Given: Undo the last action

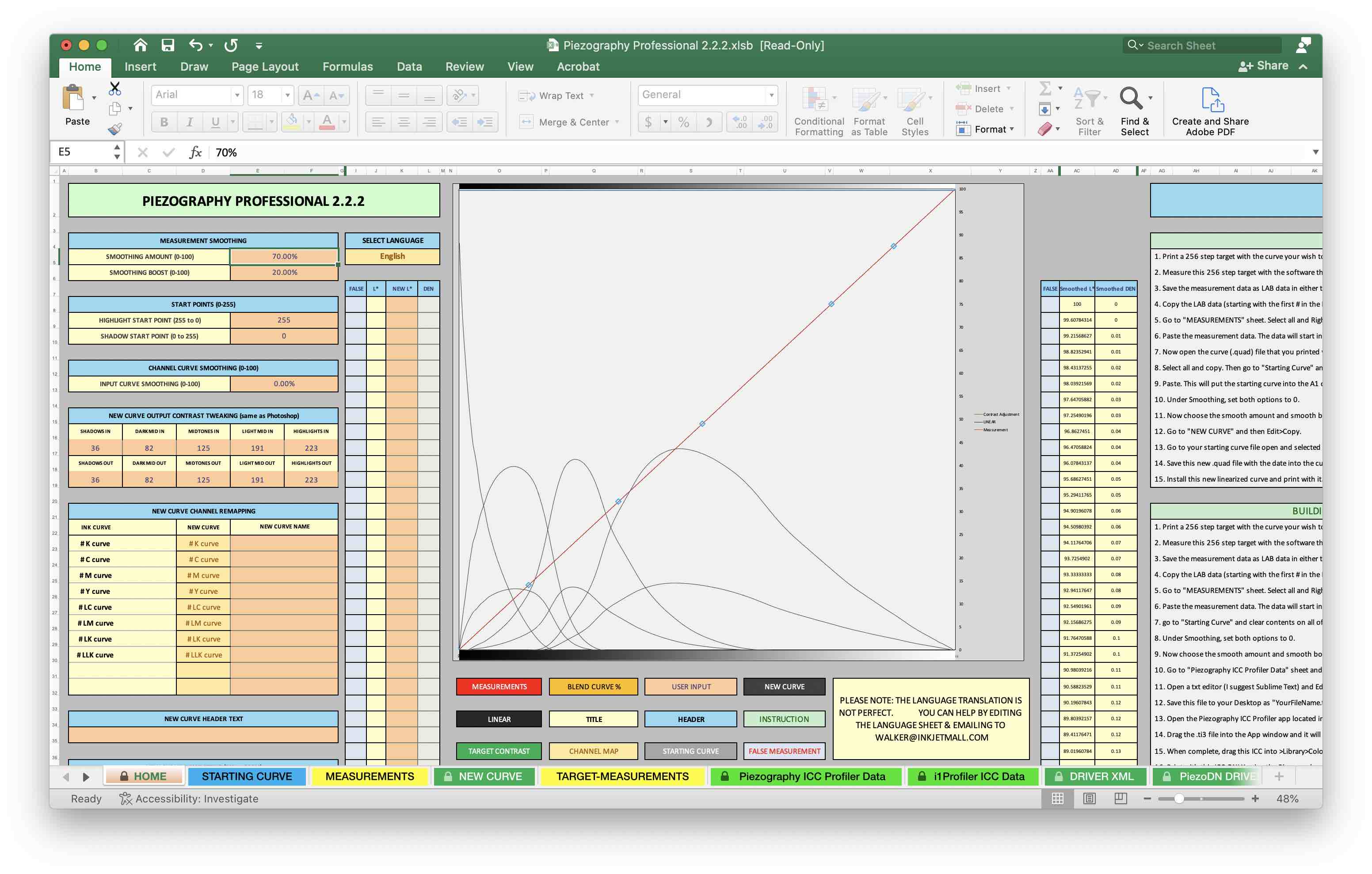Looking at the screenshot, I should click(195, 45).
